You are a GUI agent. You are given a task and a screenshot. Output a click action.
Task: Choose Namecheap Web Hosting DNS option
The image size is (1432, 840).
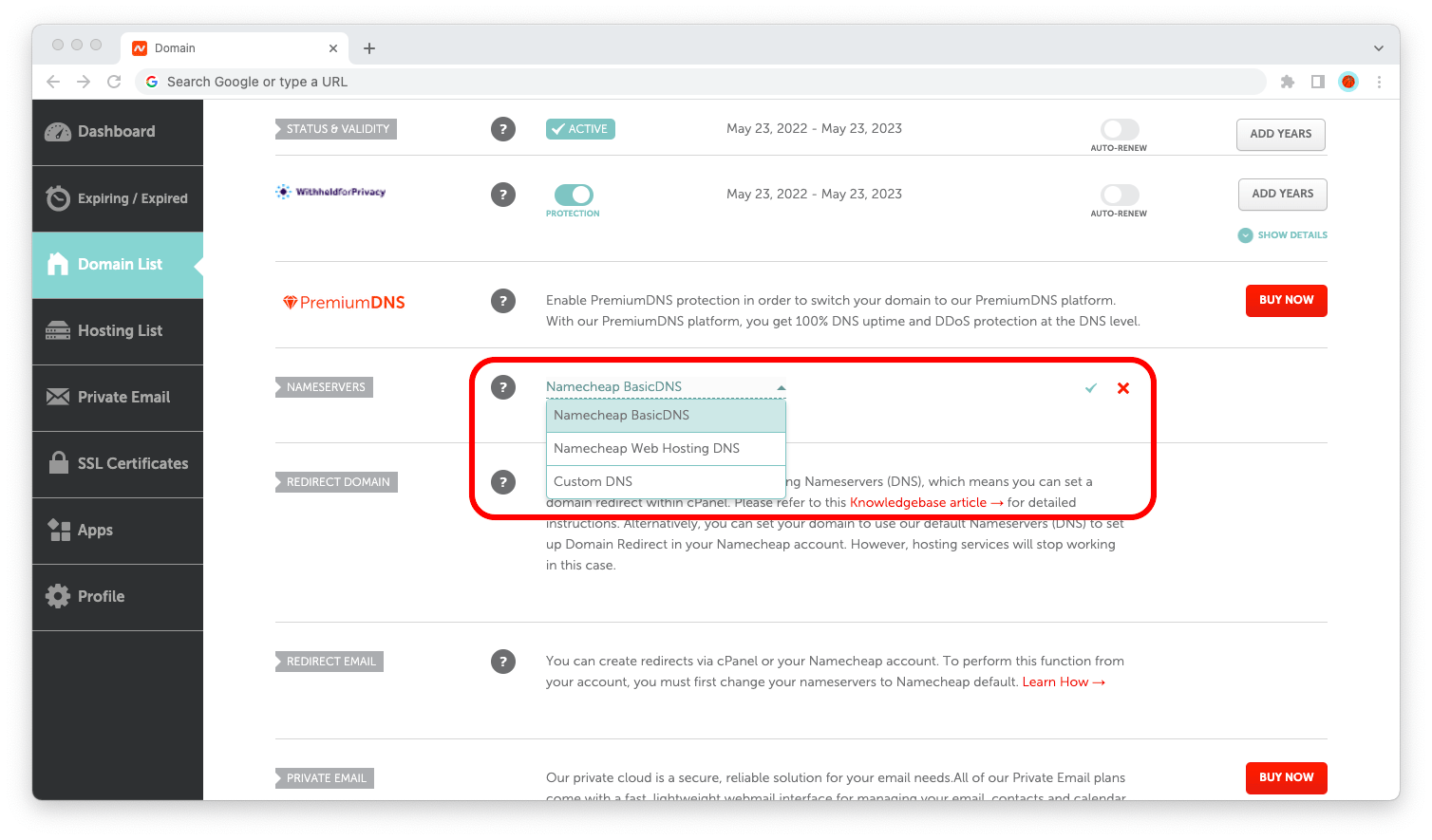(x=666, y=449)
